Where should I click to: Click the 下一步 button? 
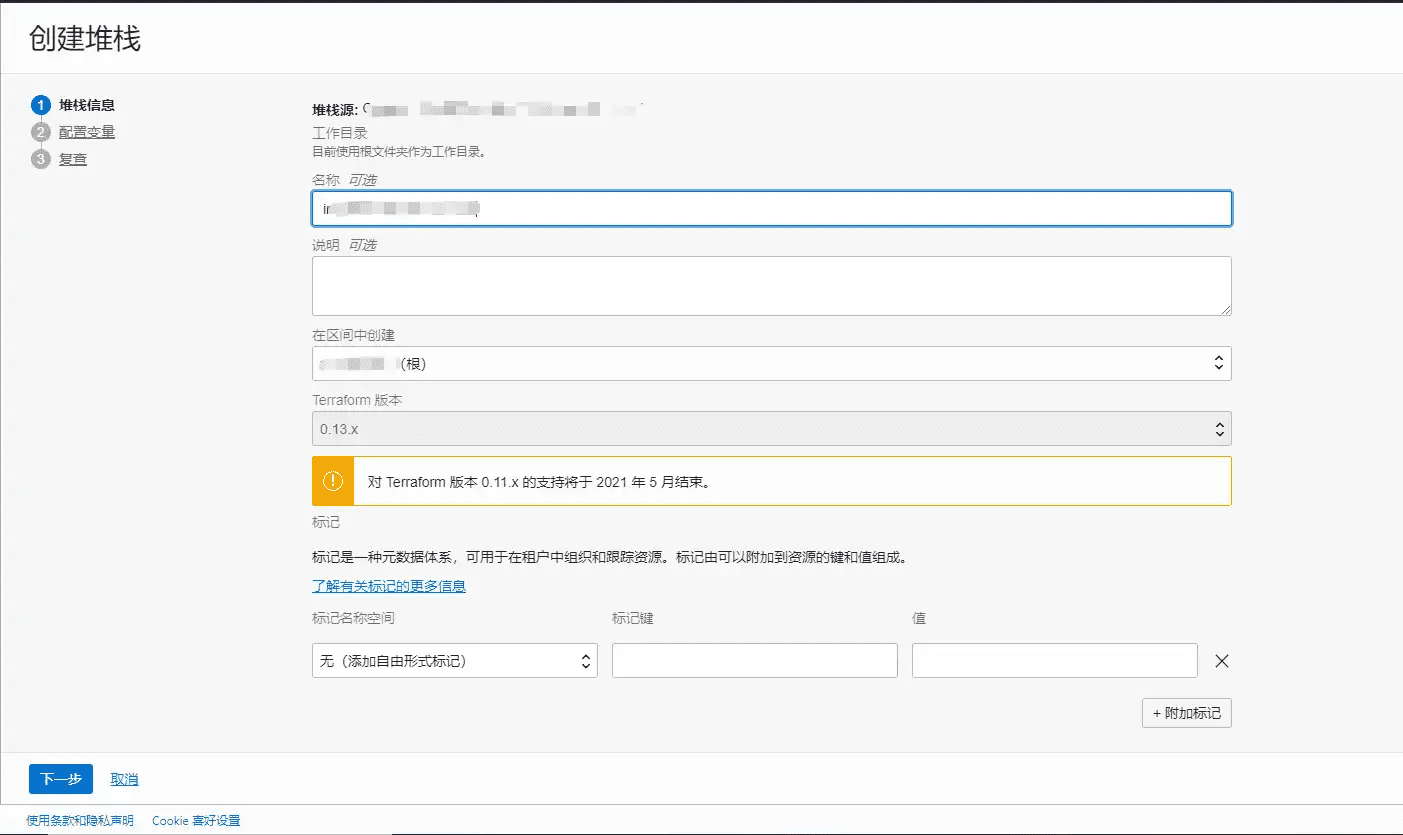tap(60, 778)
